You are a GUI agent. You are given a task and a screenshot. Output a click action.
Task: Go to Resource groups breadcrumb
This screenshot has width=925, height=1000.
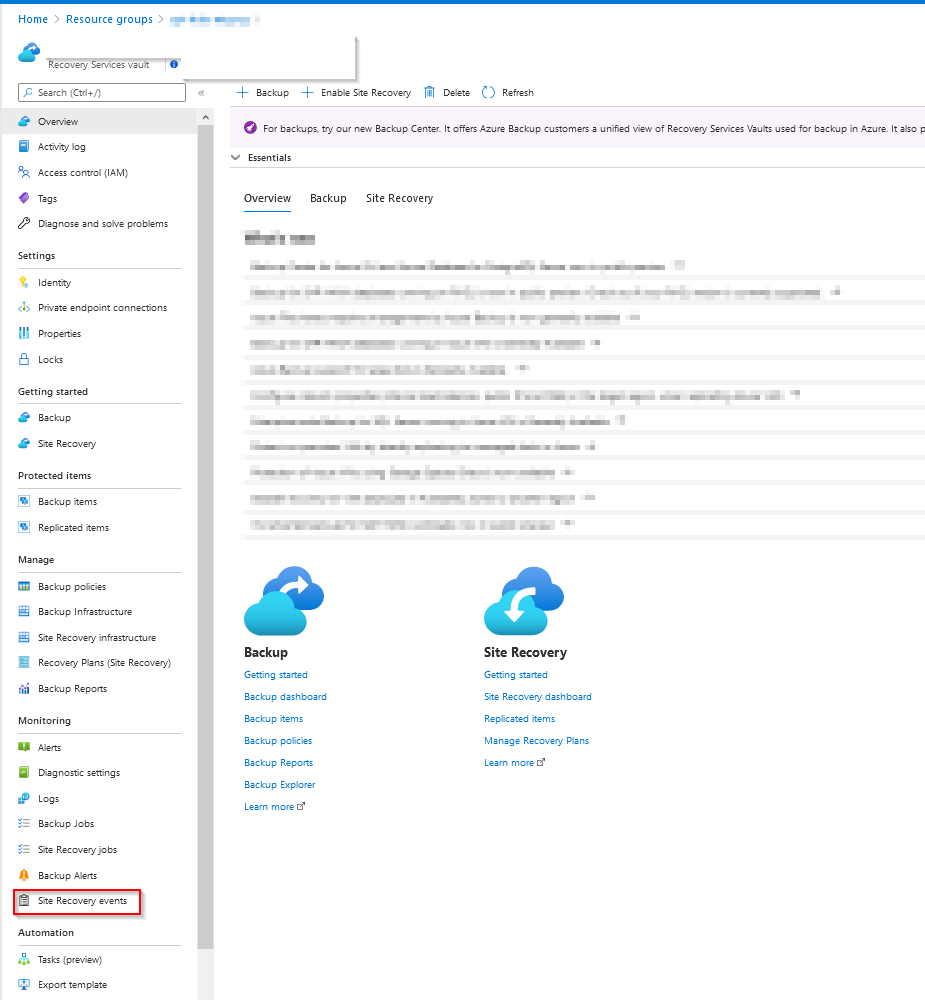click(109, 19)
